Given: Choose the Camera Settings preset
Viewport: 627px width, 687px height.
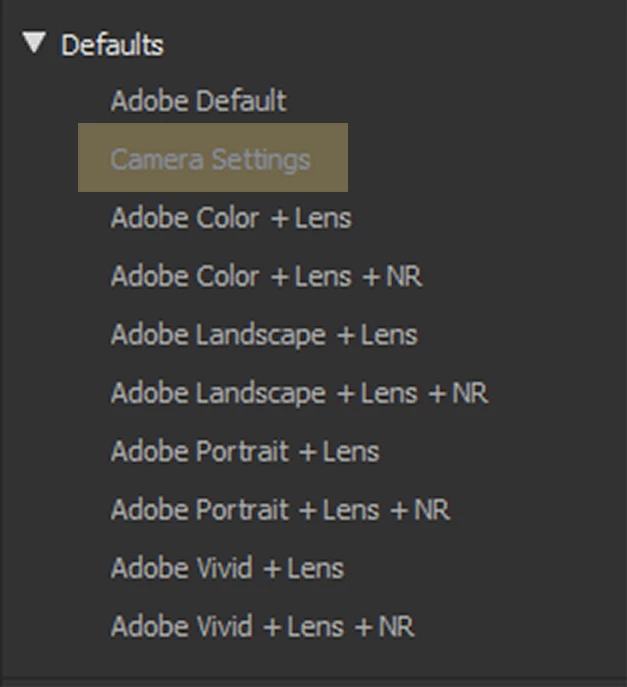Looking at the screenshot, I should (210, 159).
